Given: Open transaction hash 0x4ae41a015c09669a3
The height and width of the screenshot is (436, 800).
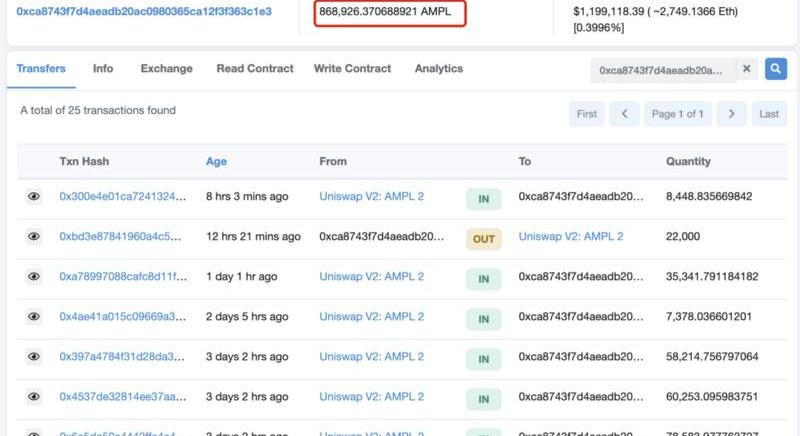Looking at the screenshot, I should pyautogui.click(x=122, y=316).
